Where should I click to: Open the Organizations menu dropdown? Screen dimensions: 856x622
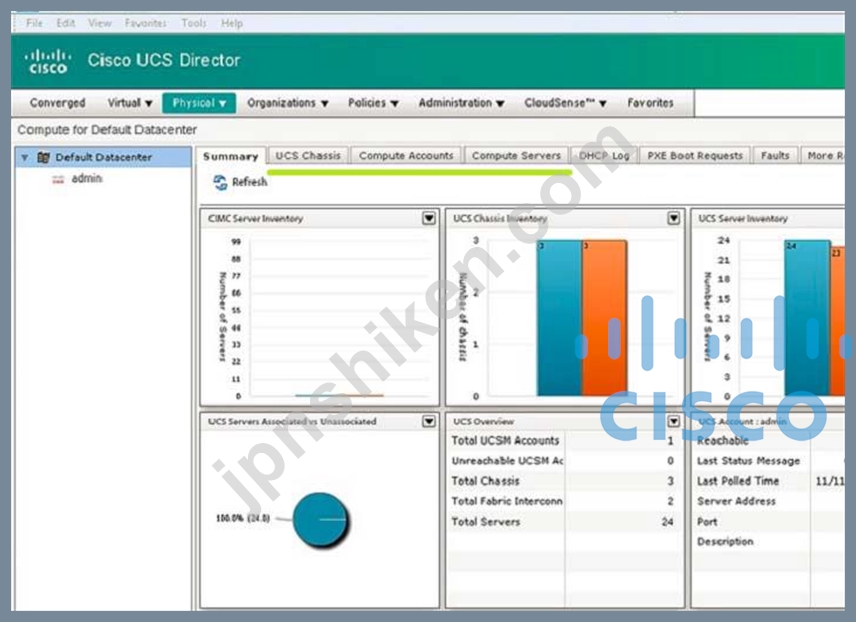288,103
